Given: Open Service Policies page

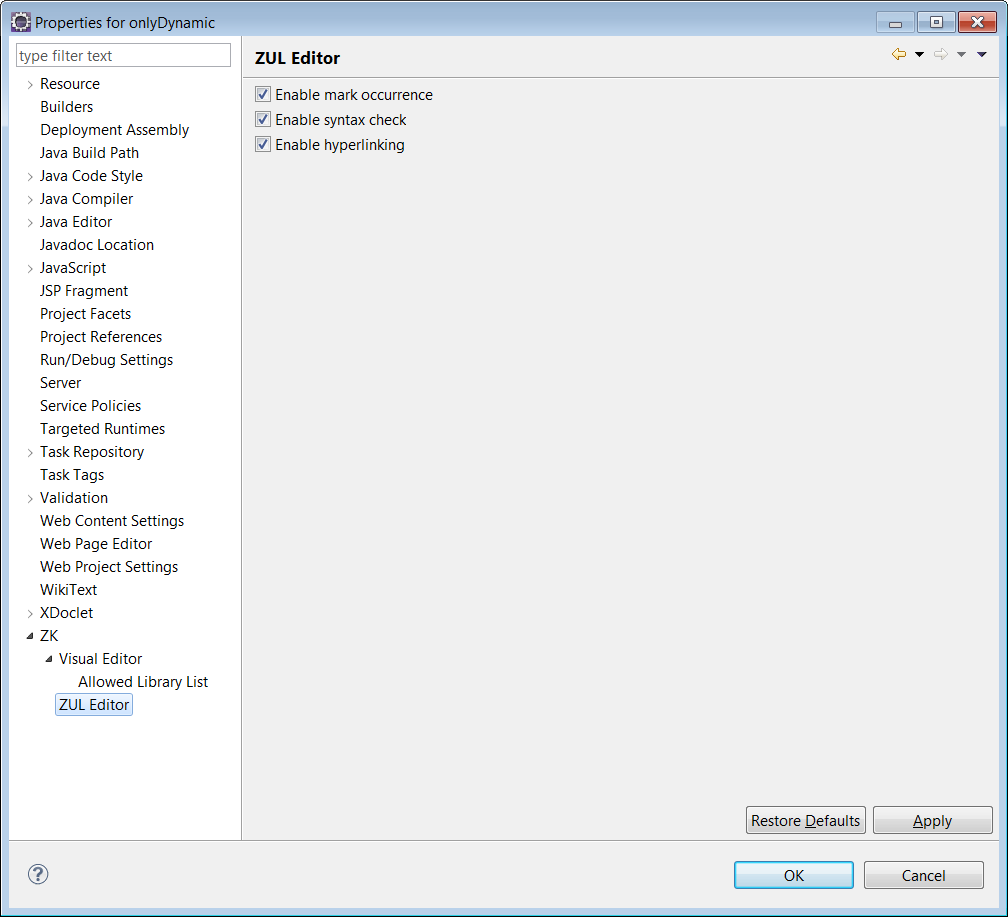Looking at the screenshot, I should tap(90, 406).
